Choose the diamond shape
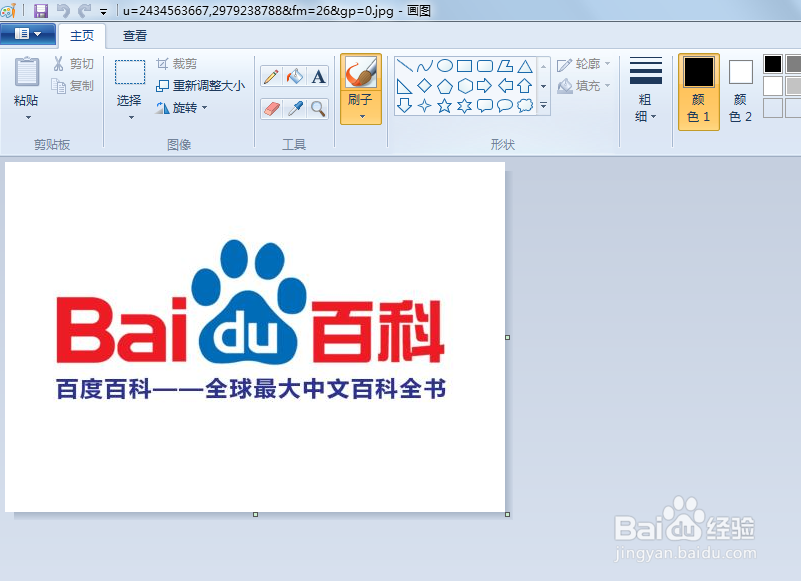The image size is (801, 581). coord(425,86)
